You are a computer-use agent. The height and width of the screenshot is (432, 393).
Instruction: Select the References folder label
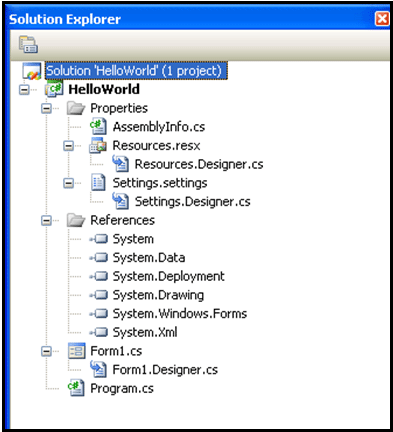pos(122,220)
